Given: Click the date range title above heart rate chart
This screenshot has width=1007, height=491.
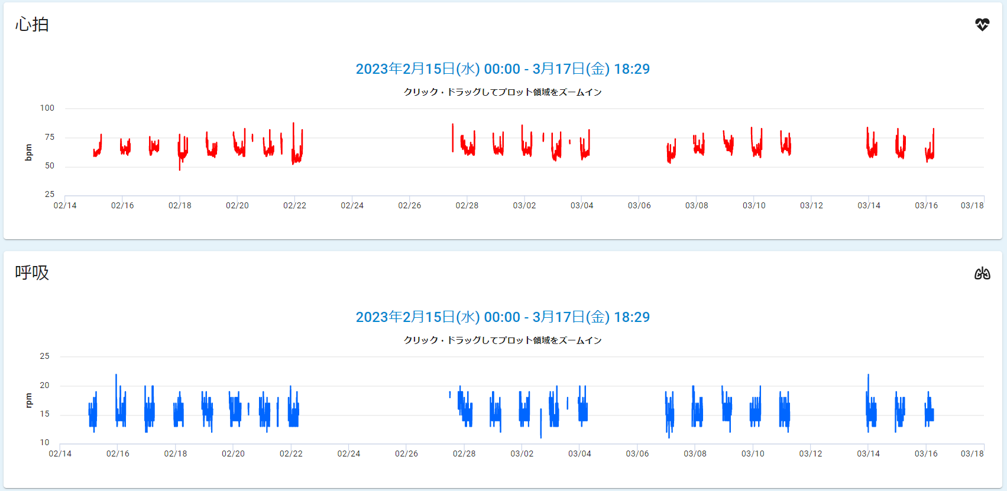Looking at the screenshot, I should (502, 69).
